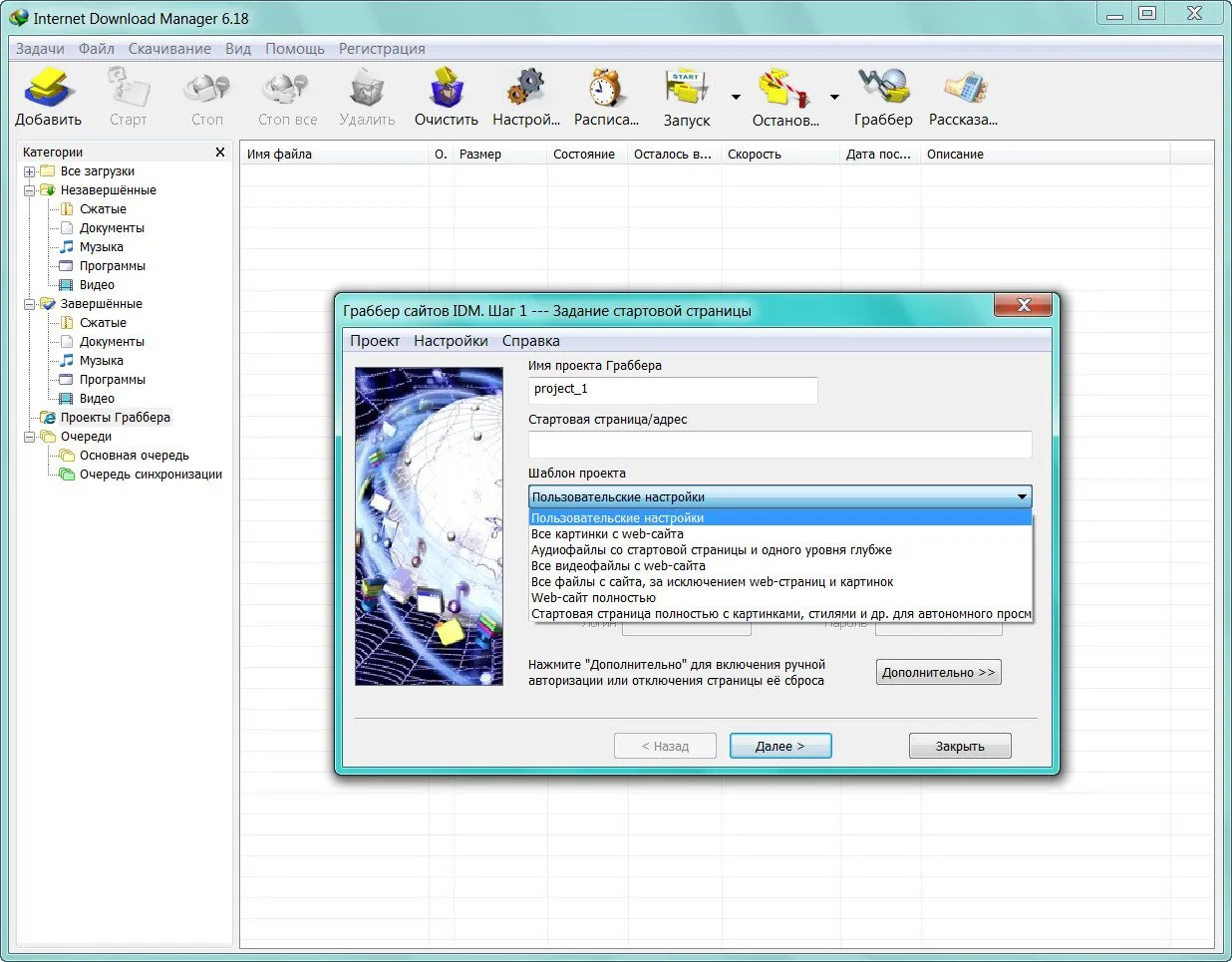Click the Дополнительно >> button
This screenshot has height=962, width=1232.
click(x=939, y=672)
